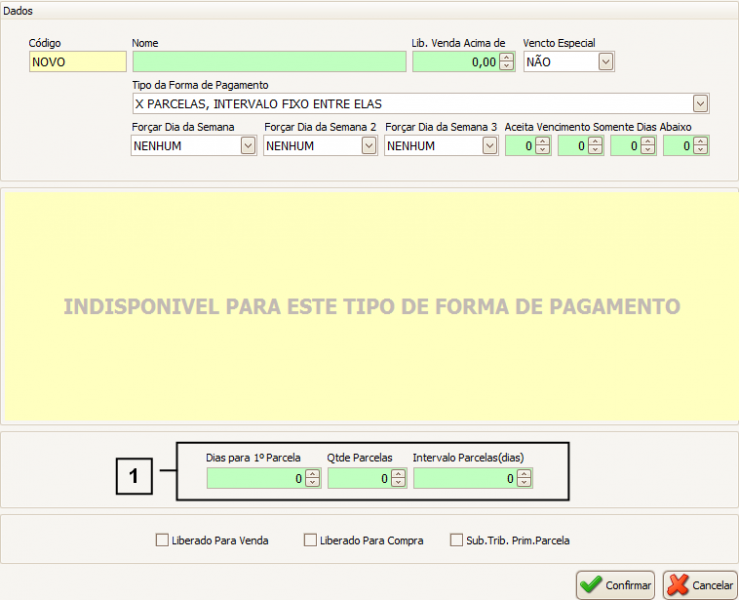Focus the Intervalo Parcelas(dias) input field

465,479
